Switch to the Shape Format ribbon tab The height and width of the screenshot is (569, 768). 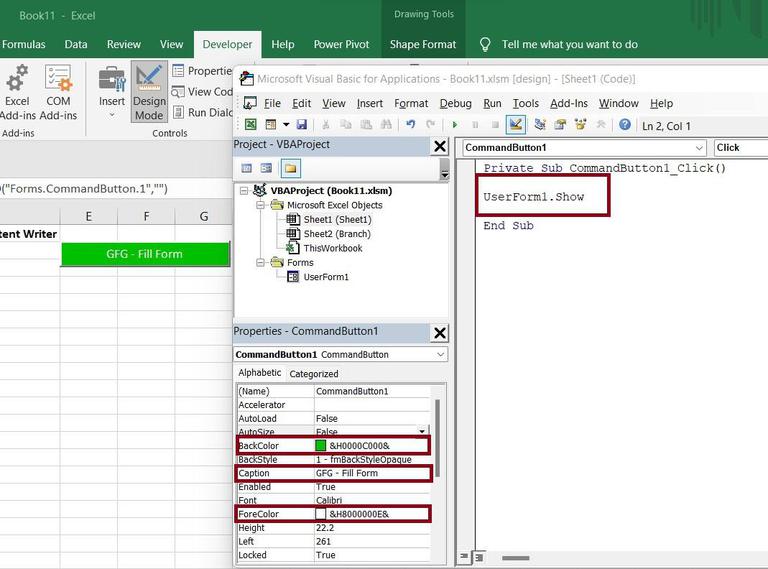(x=423, y=45)
